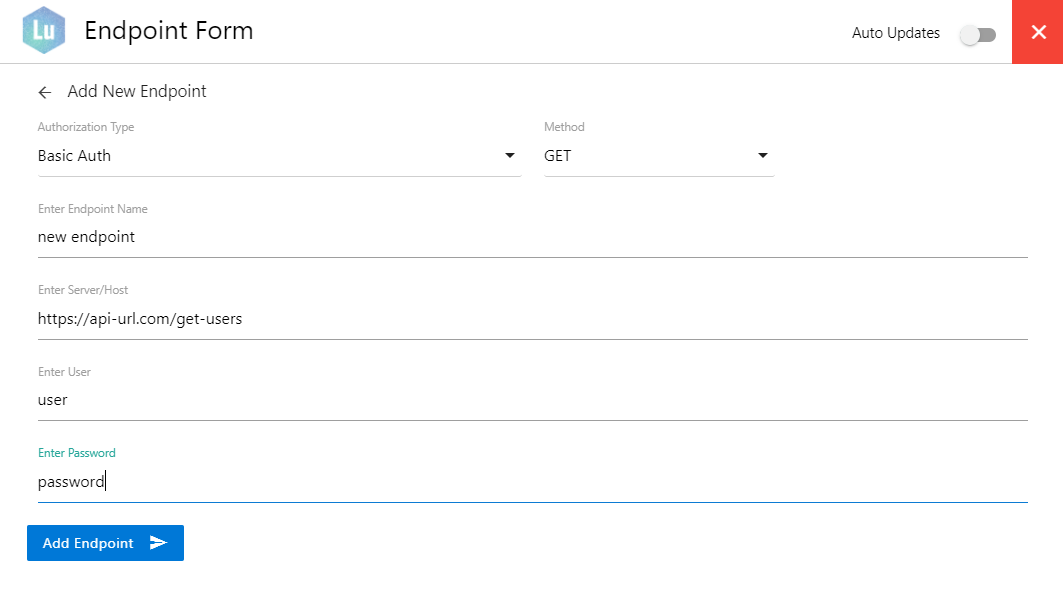Click the Enter Password field
The image size is (1063, 593).
(x=400, y=481)
